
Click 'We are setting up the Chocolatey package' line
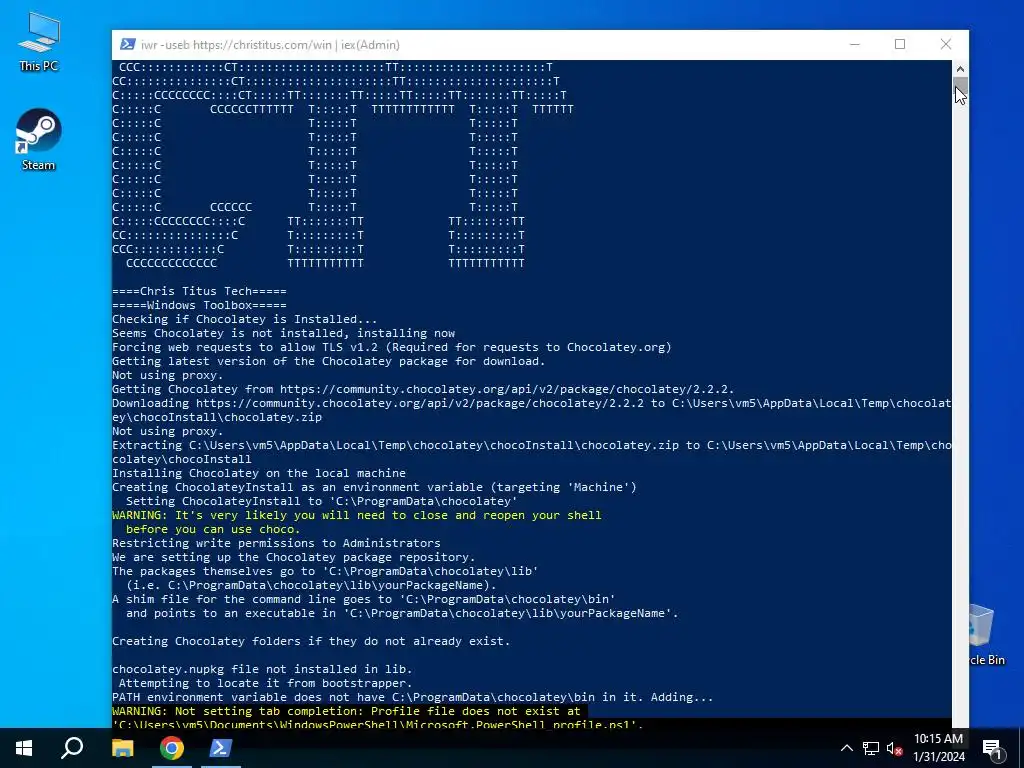(294, 557)
